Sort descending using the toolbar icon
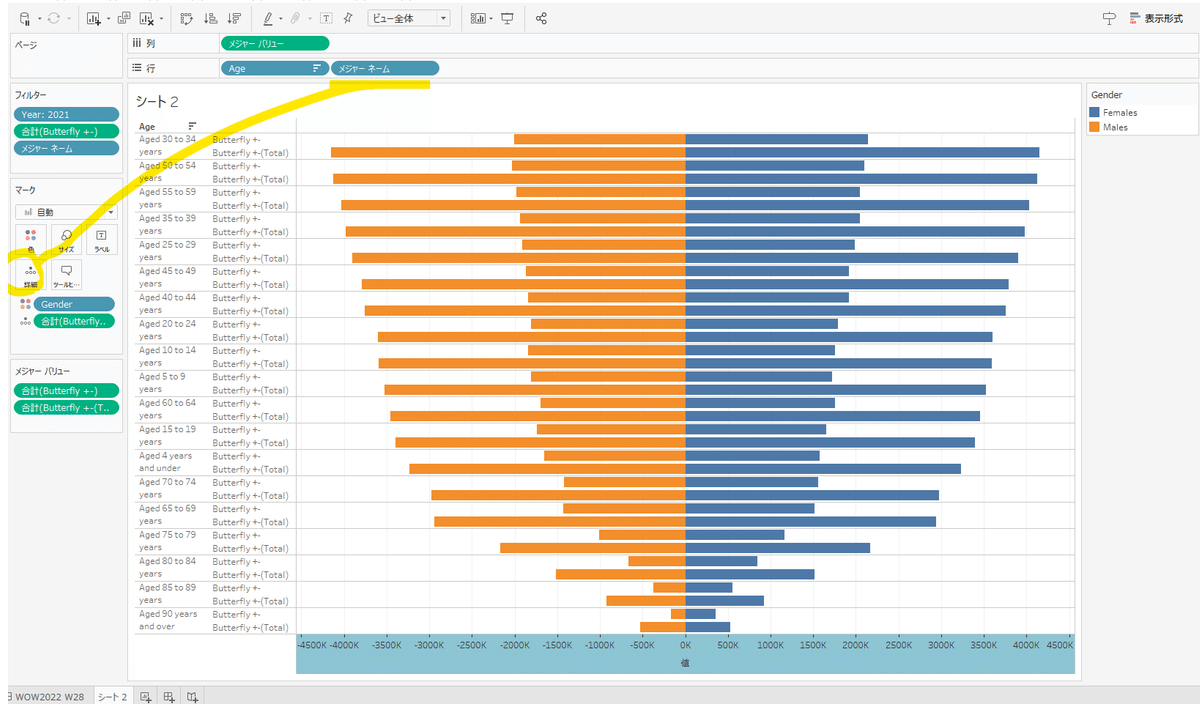The width and height of the screenshot is (1200, 704). [234, 18]
